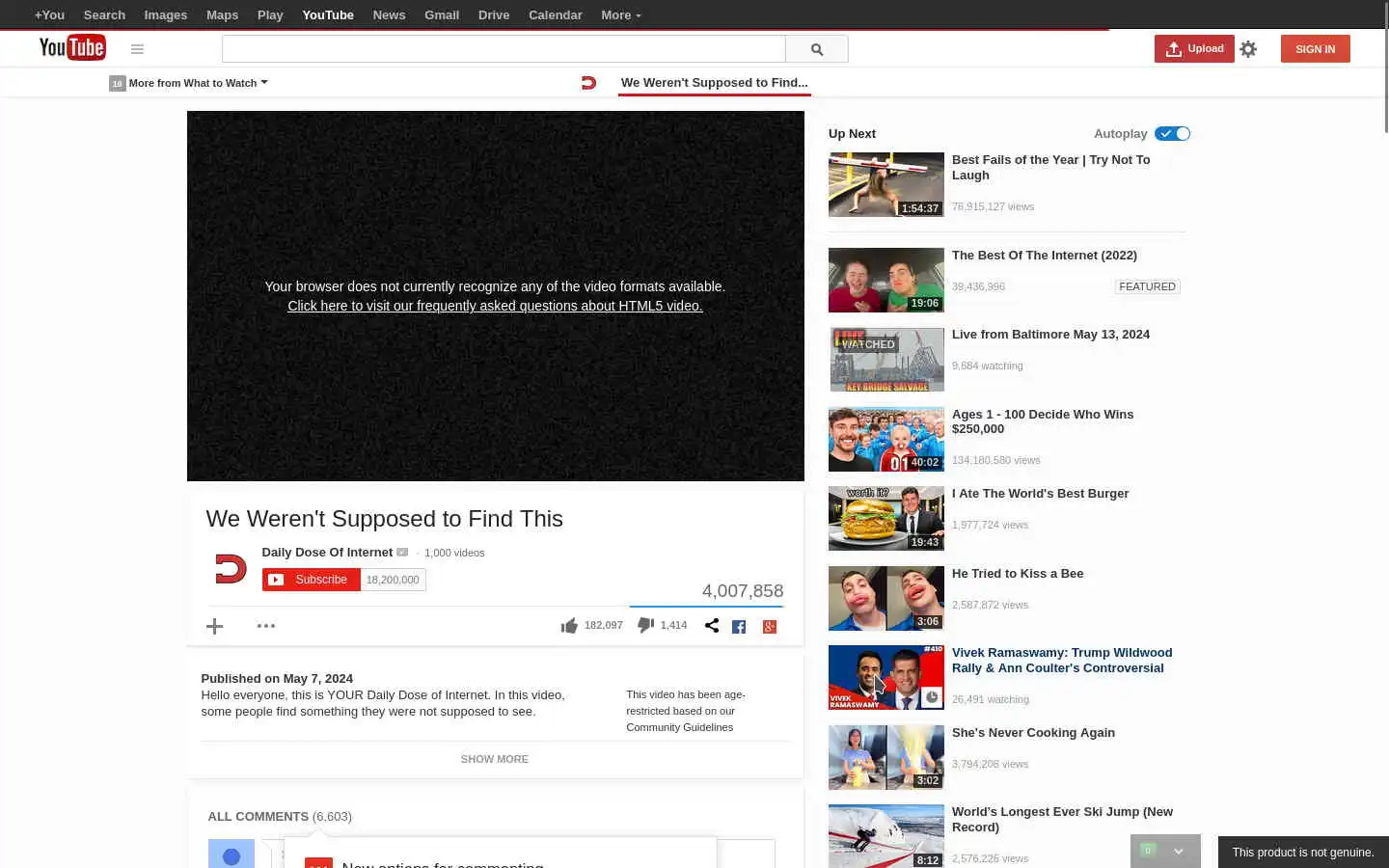Screen dimensions: 1389x868
Task: Click the verified badge next to channel name
Action: click(402, 553)
